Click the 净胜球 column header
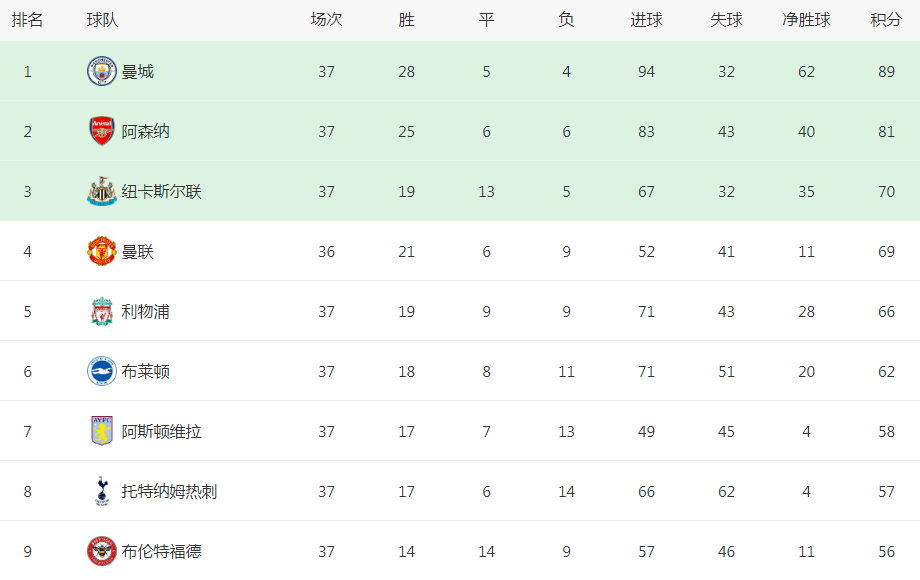 (x=806, y=20)
